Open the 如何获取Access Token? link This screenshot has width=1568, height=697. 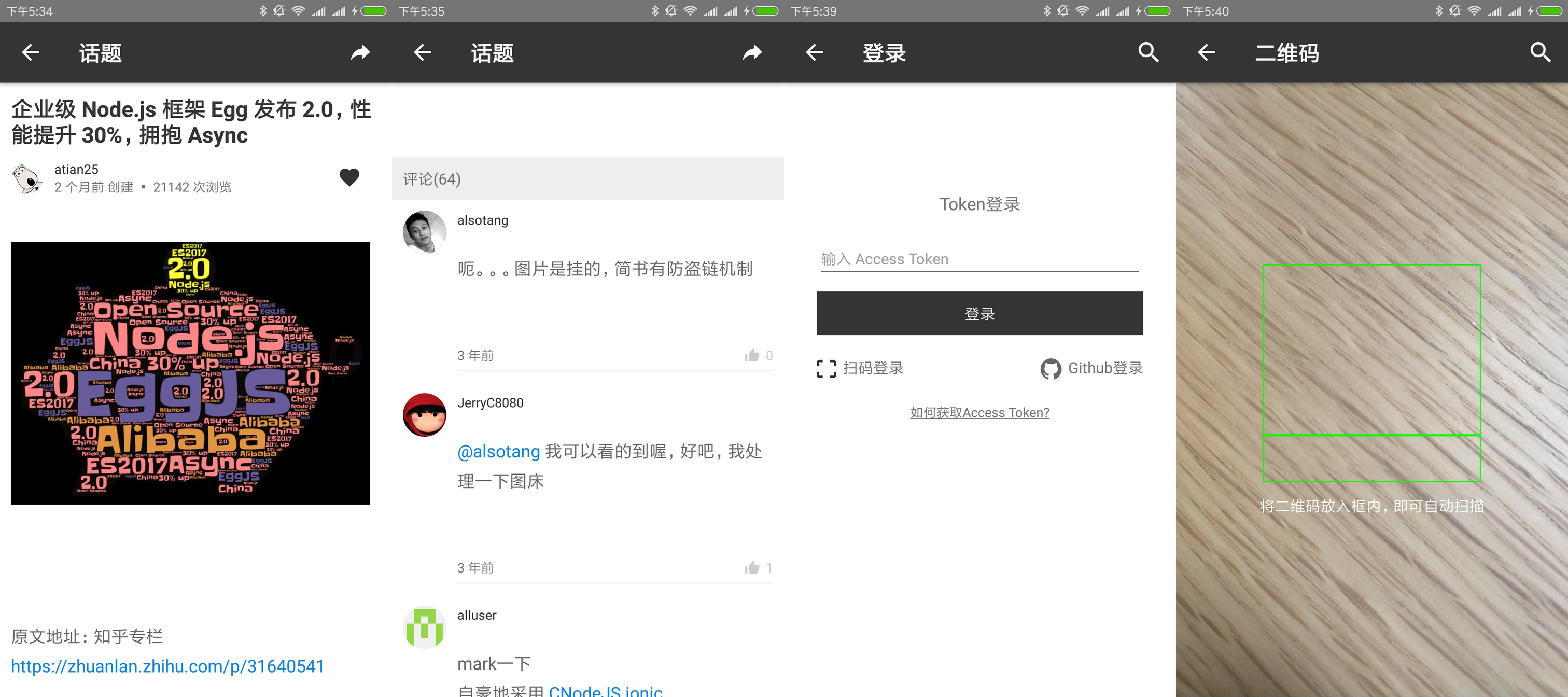click(979, 413)
